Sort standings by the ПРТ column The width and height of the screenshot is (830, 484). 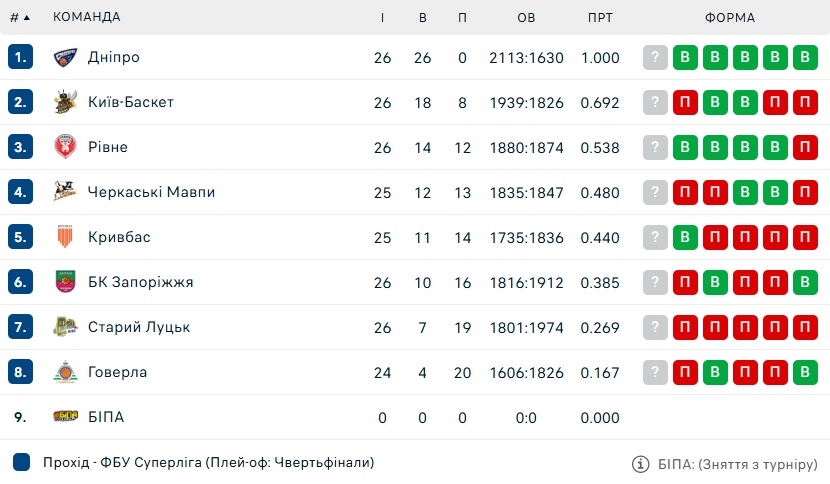pos(600,17)
